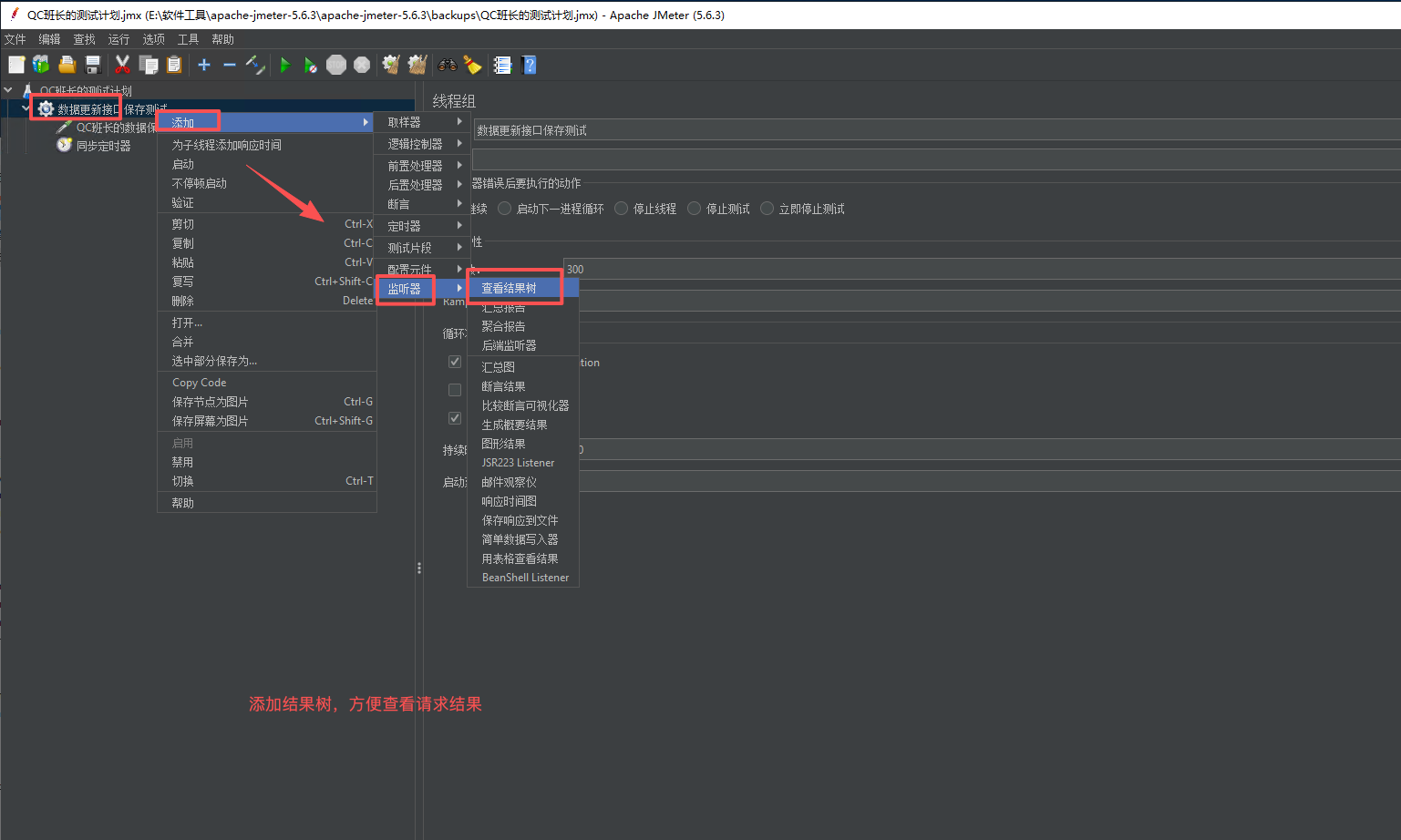Save the test plan with floppy icon
The width and height of the screenshot is (1401, 840).
92,65
